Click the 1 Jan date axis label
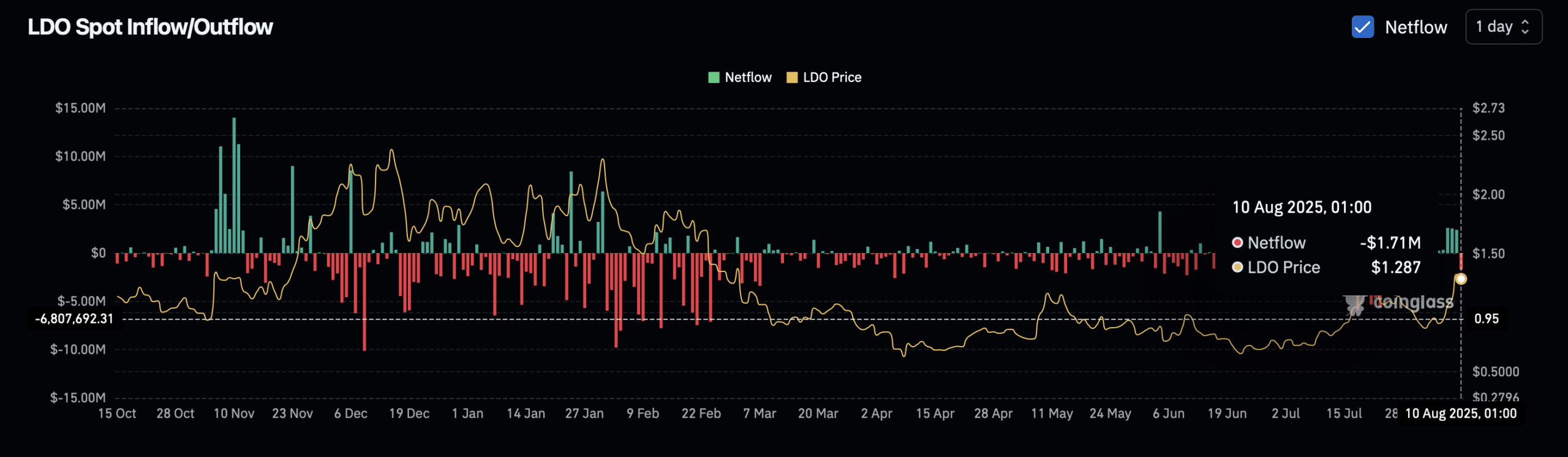Screen dimensions: 1568x457 pos(467,414)
